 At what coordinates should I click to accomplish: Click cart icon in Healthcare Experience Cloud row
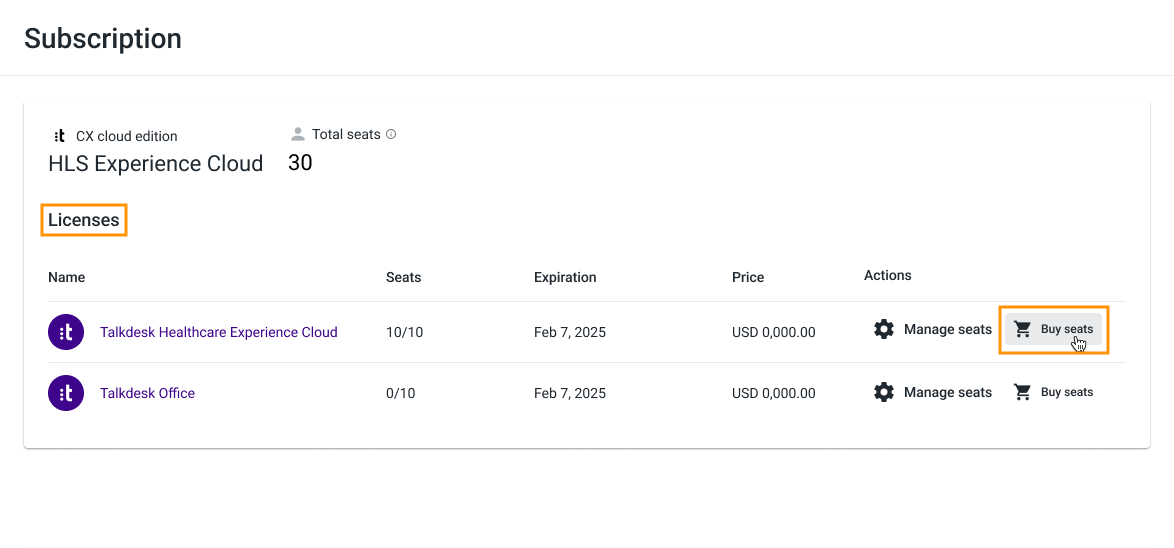1023,329
